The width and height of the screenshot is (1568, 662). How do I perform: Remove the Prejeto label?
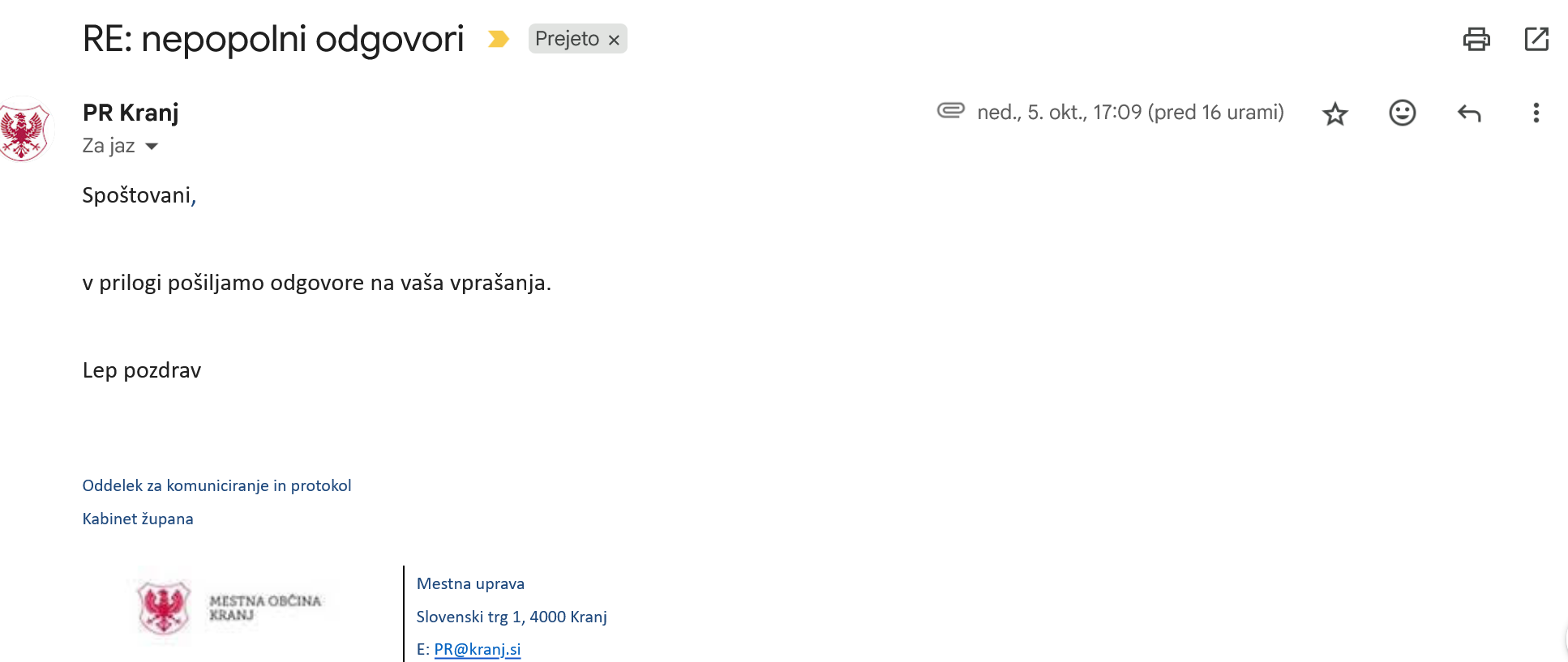pyautogui.click(x=614, y=40)
